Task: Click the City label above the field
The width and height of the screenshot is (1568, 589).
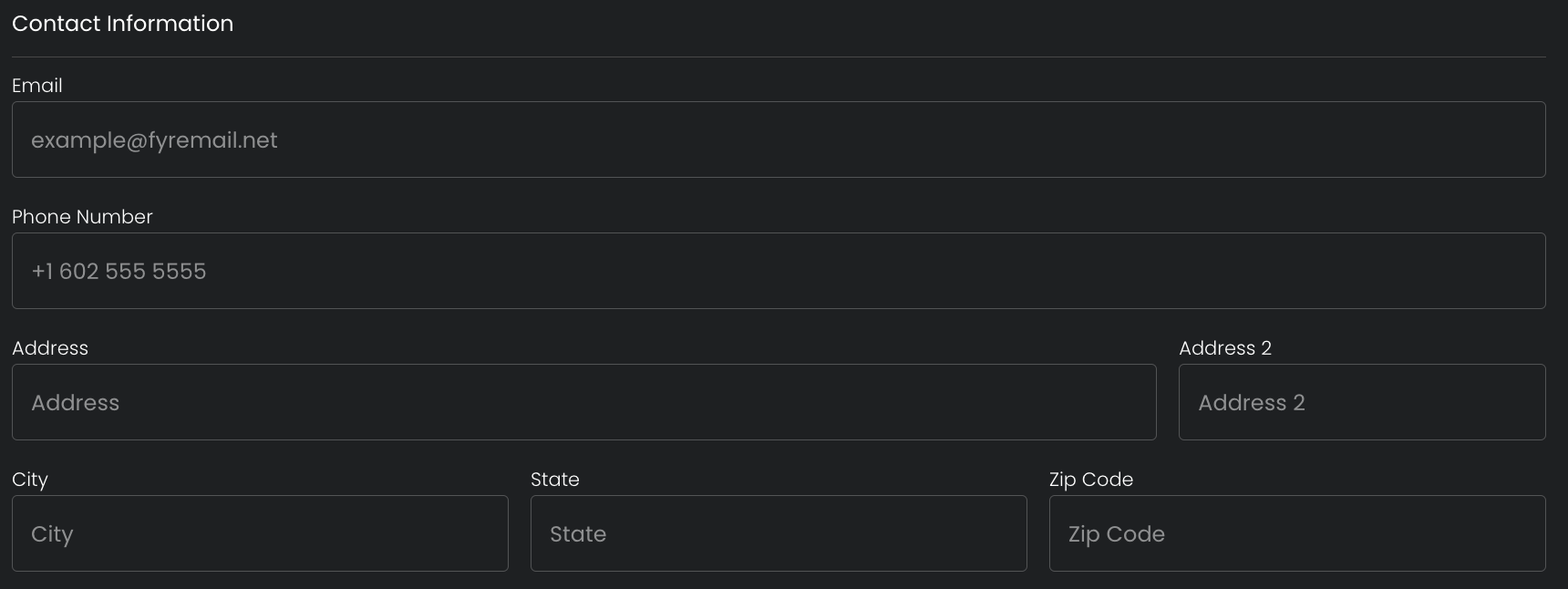Action: tap(30, 480)
